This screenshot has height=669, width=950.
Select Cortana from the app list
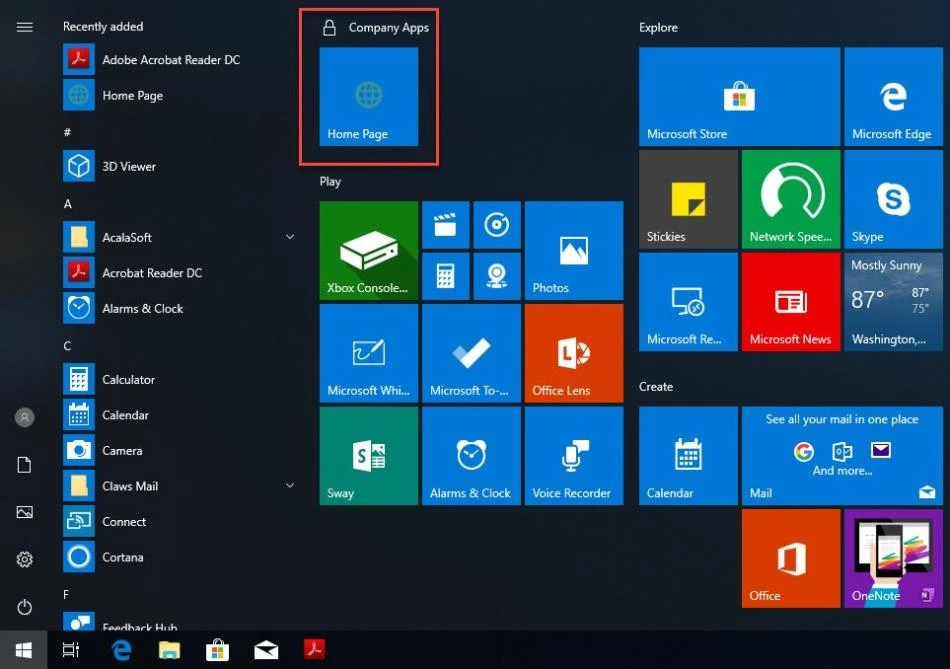122,557
